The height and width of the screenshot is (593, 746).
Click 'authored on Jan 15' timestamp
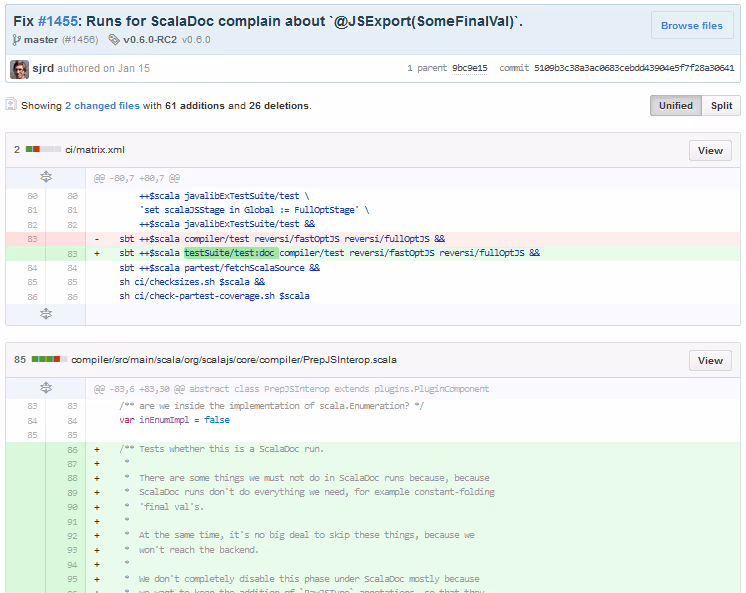point(104,69)
